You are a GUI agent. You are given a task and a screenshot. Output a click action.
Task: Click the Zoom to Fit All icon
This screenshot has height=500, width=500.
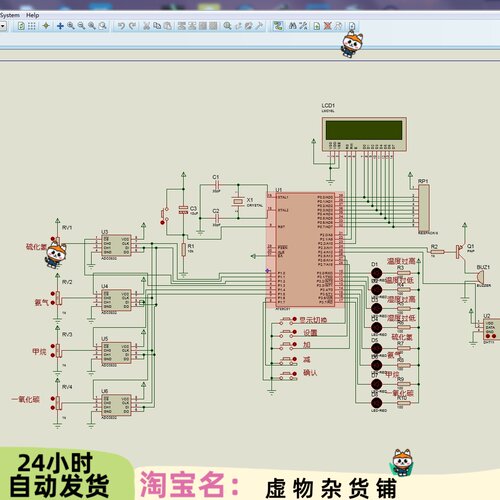coord(92,26)
